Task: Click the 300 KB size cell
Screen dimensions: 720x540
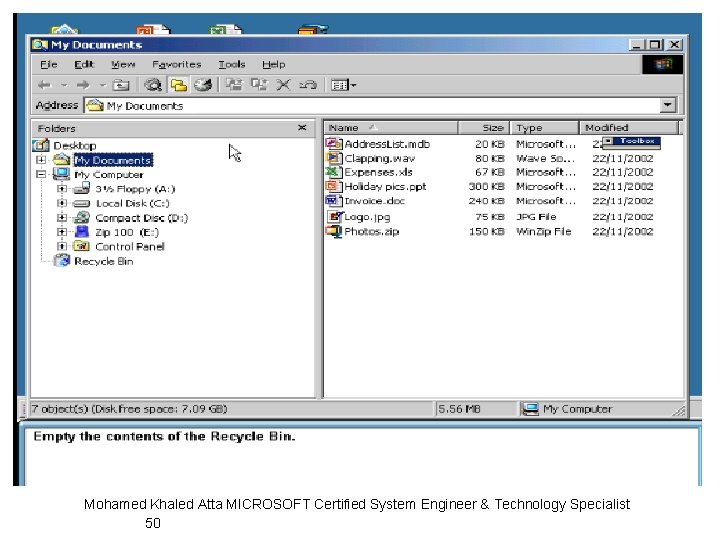Action: [x=486, y=186]
